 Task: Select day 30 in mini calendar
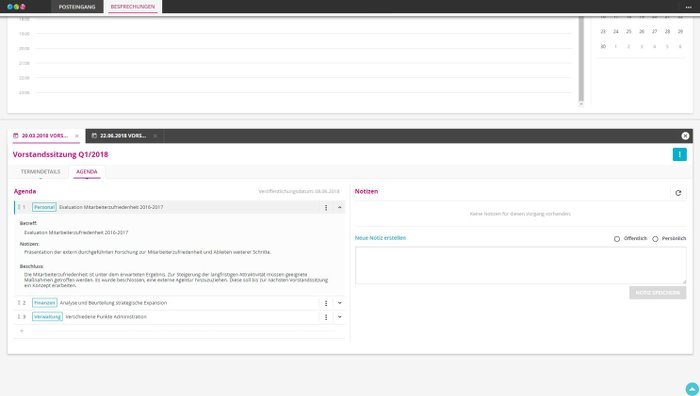[x=603, y=46]
